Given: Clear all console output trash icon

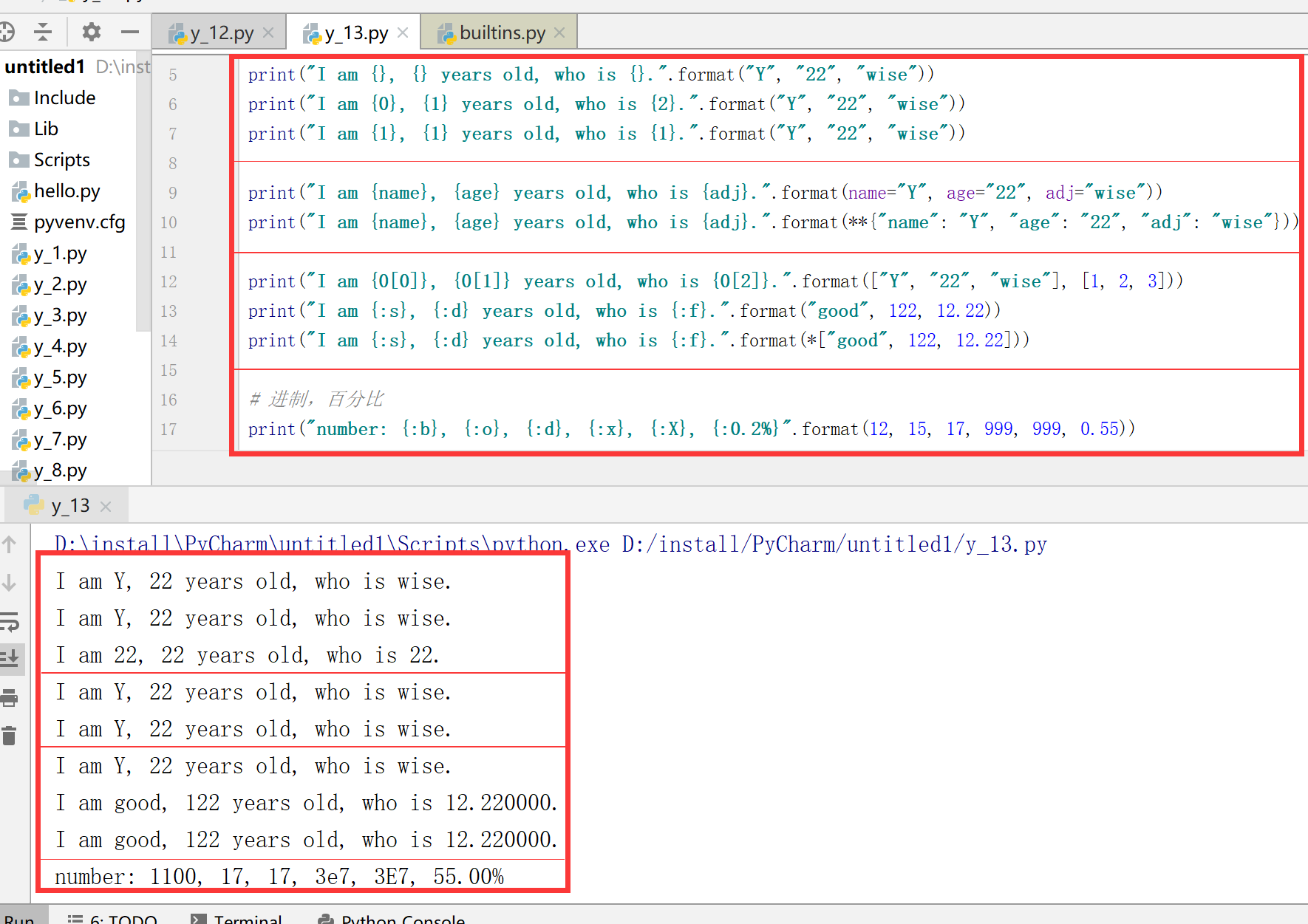Looking at the screenshot, I should click(10, 736).
